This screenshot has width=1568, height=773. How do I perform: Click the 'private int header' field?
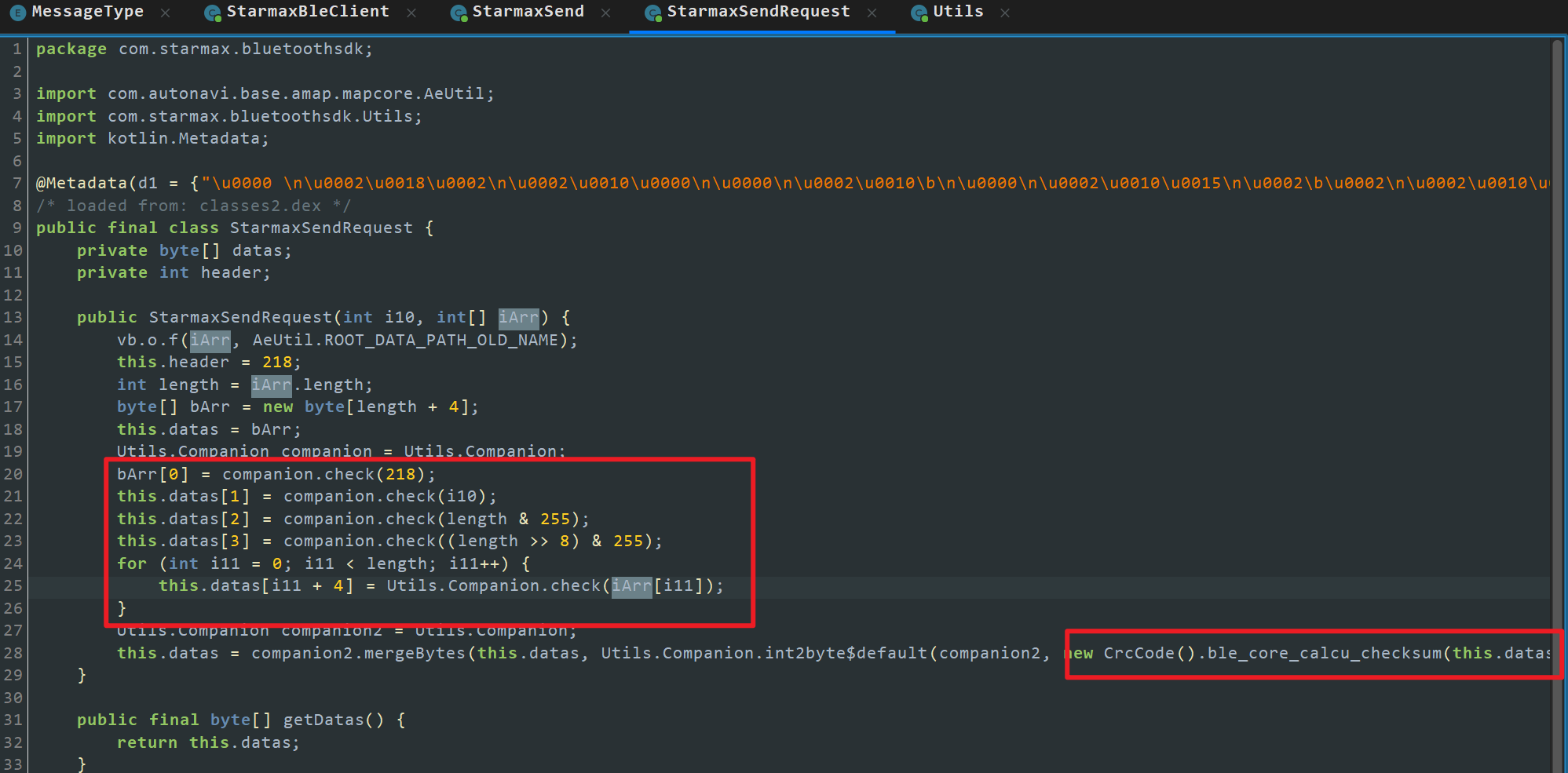click(x=174, y=272)
